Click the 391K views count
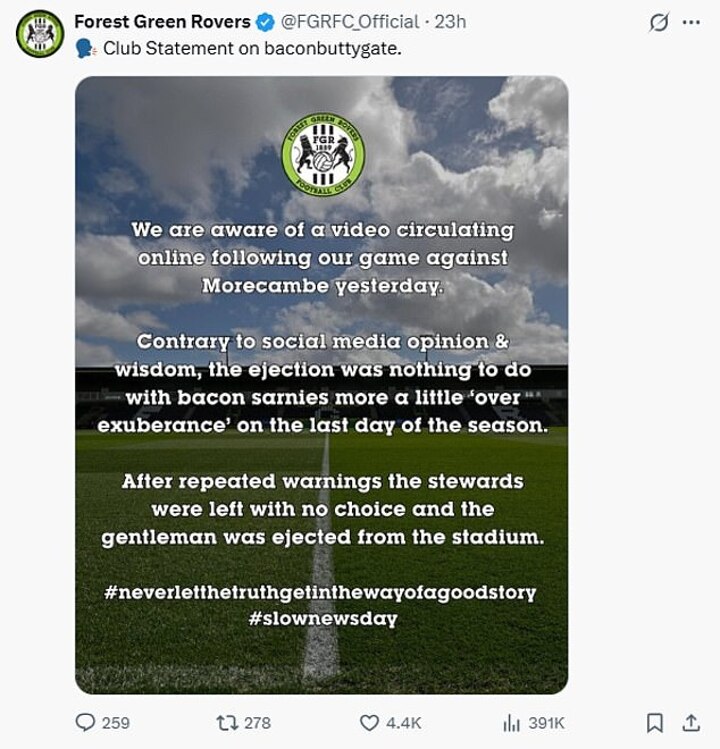This screenshot has height=749, width=720. [x=548, y=722]
